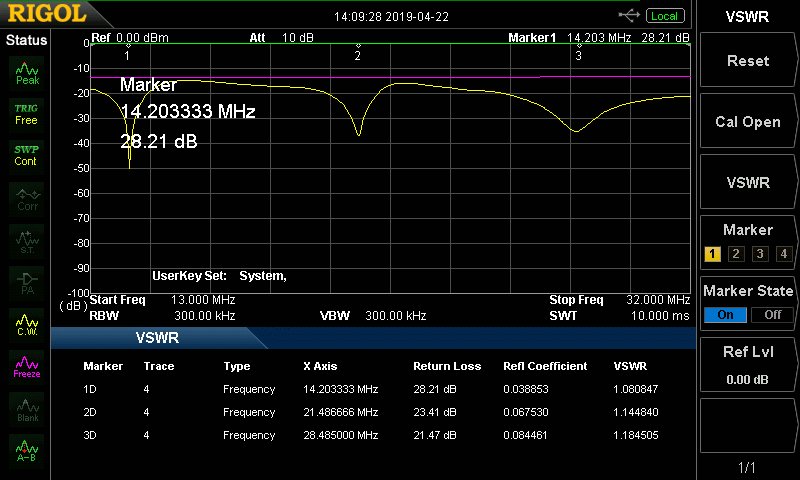Image resolution: width=800 pixels, height=480 pixels.
Task: Set Marker State to On
Action: [x=725, y=314]
